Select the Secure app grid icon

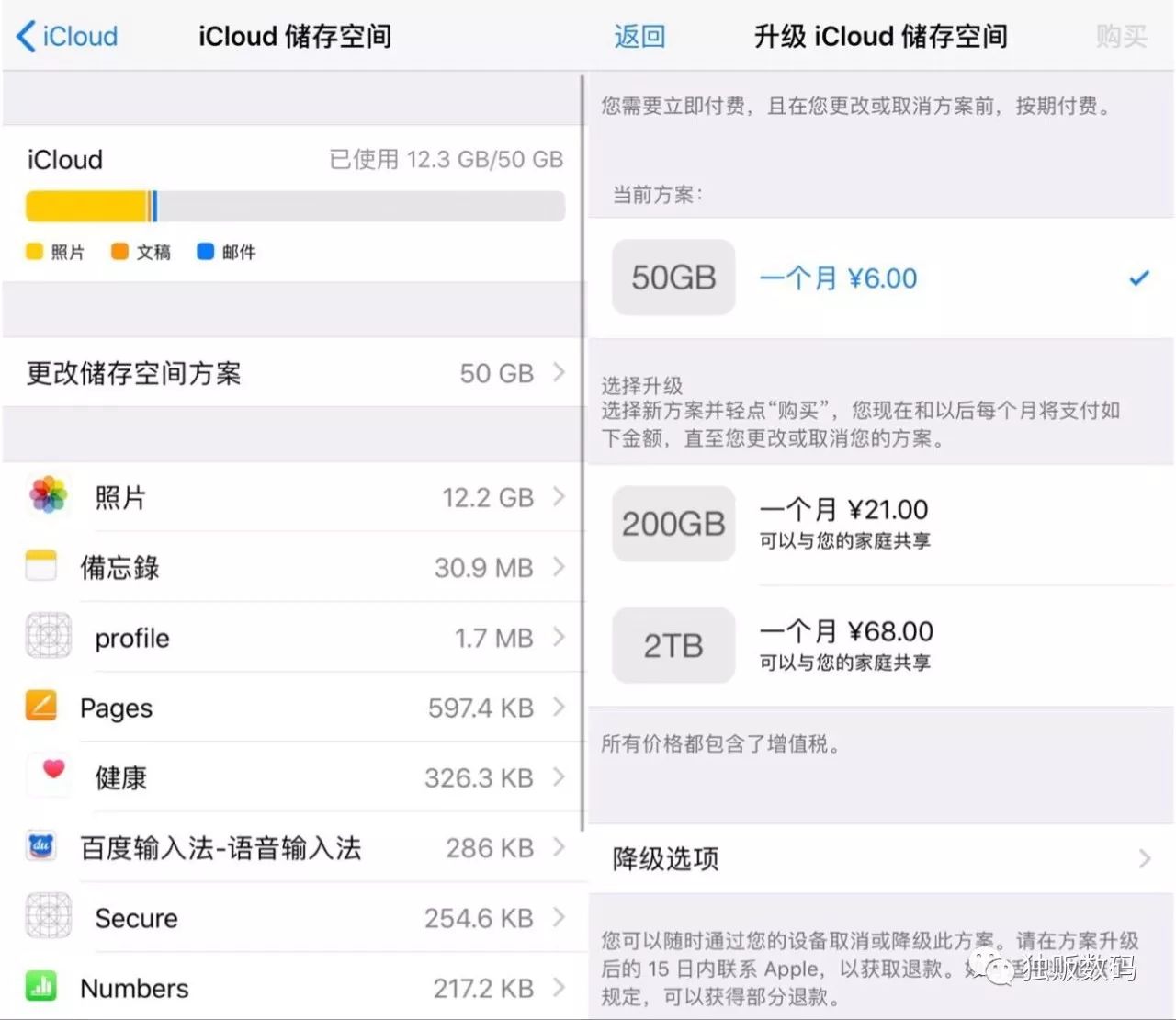coord(46,916)
